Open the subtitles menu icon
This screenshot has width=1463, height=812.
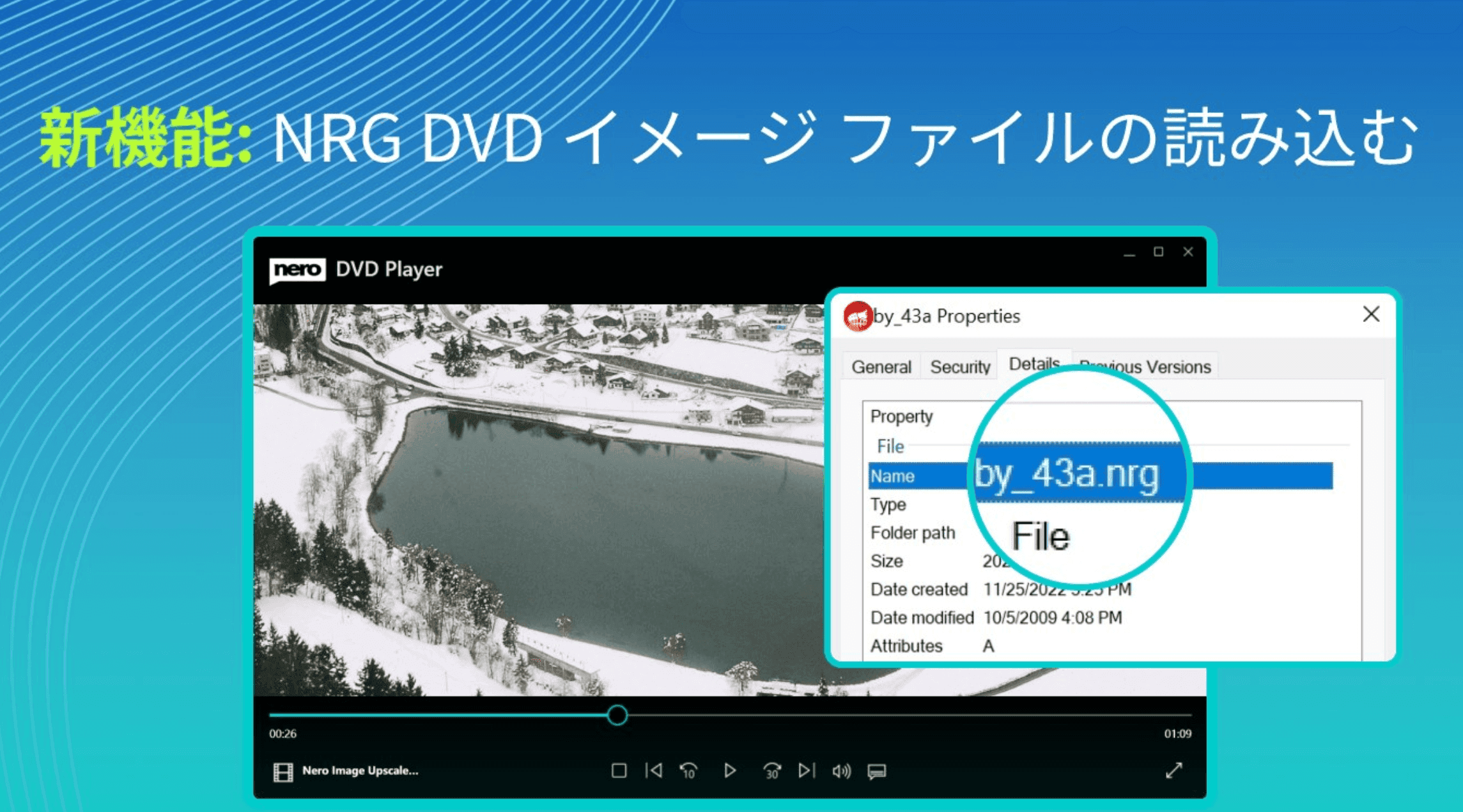pyautogui.click(x=876, y=771)
